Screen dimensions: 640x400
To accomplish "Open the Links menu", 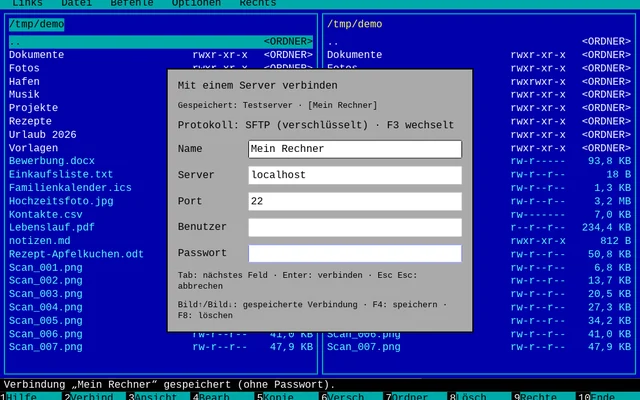I will coord(27,3).
